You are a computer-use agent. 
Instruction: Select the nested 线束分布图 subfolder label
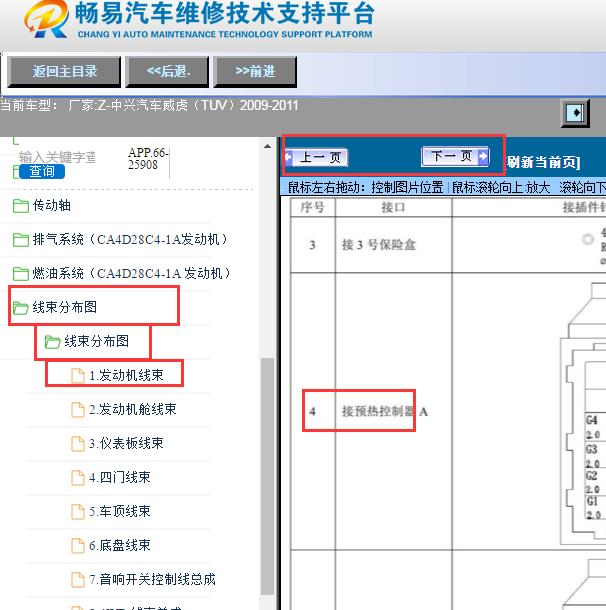(96, 341)
